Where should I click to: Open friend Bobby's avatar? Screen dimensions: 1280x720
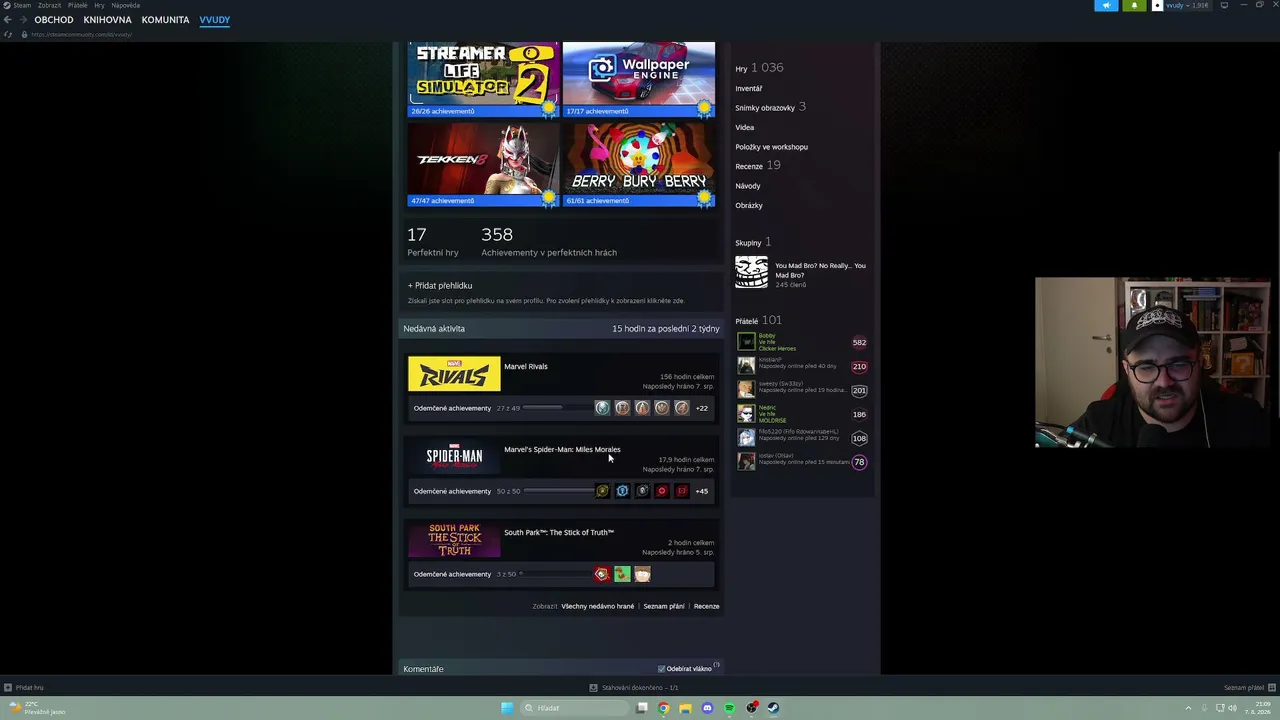pos(746,342)
